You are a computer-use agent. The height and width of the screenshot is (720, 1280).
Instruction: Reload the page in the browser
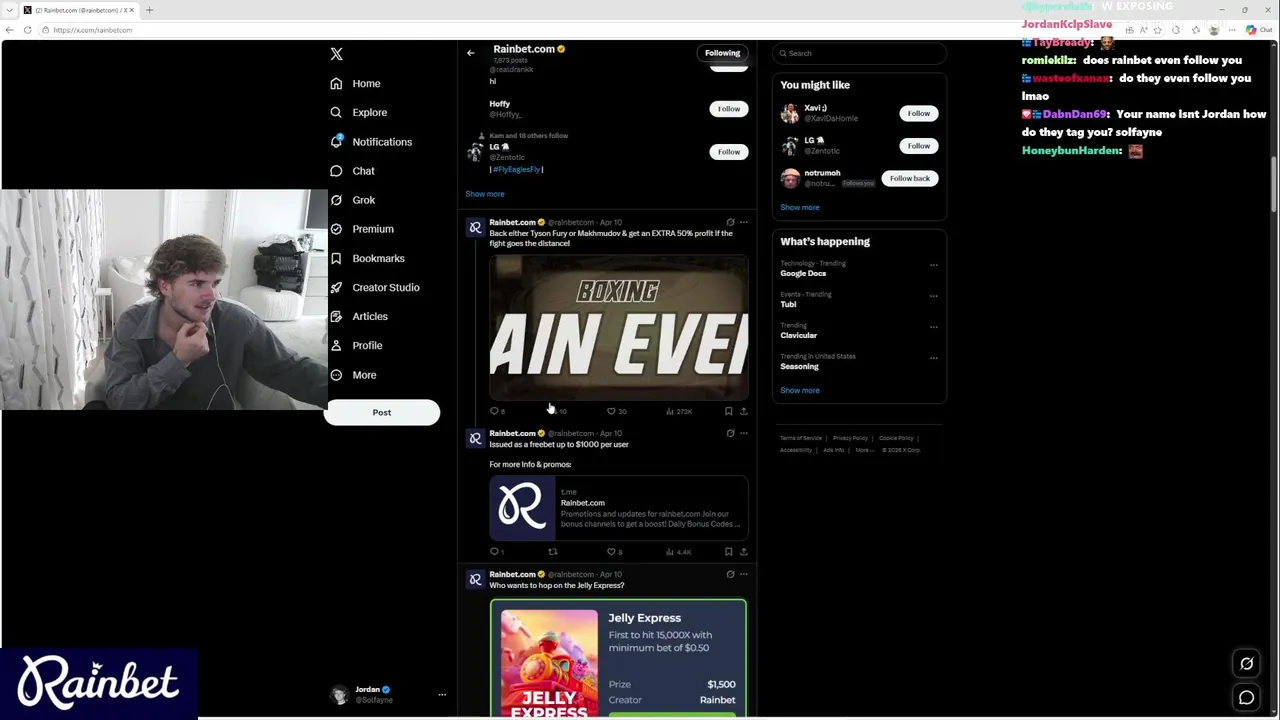(x=27, y=30)
